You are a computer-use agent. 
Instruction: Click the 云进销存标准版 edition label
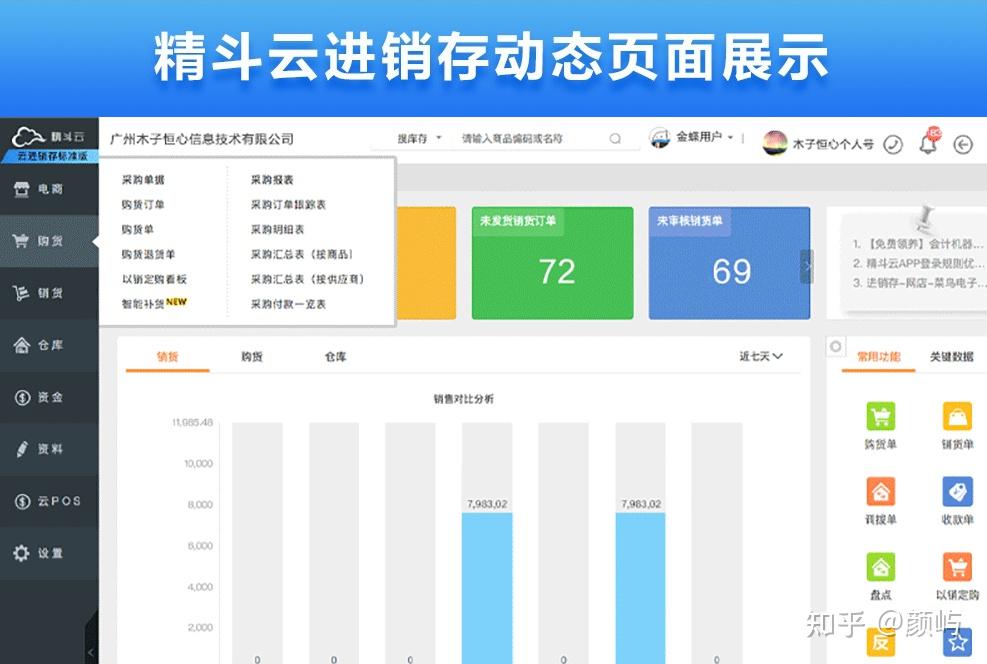[x=52, y=155]
